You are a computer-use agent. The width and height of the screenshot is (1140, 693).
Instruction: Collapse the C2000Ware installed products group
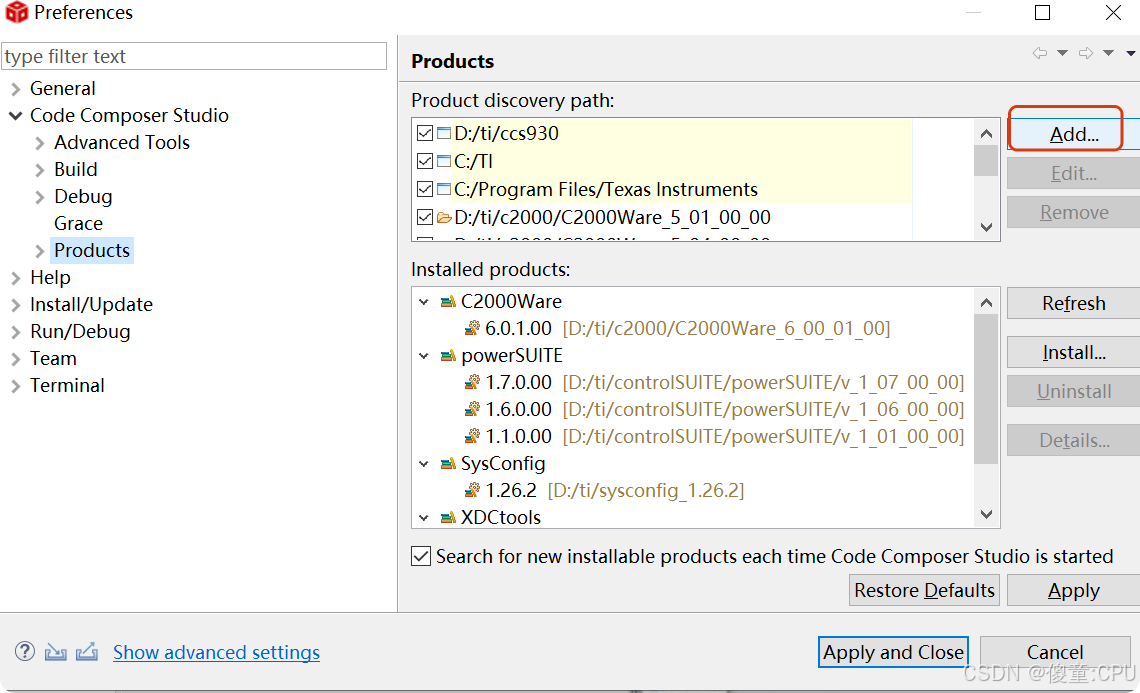click(424, 302)
